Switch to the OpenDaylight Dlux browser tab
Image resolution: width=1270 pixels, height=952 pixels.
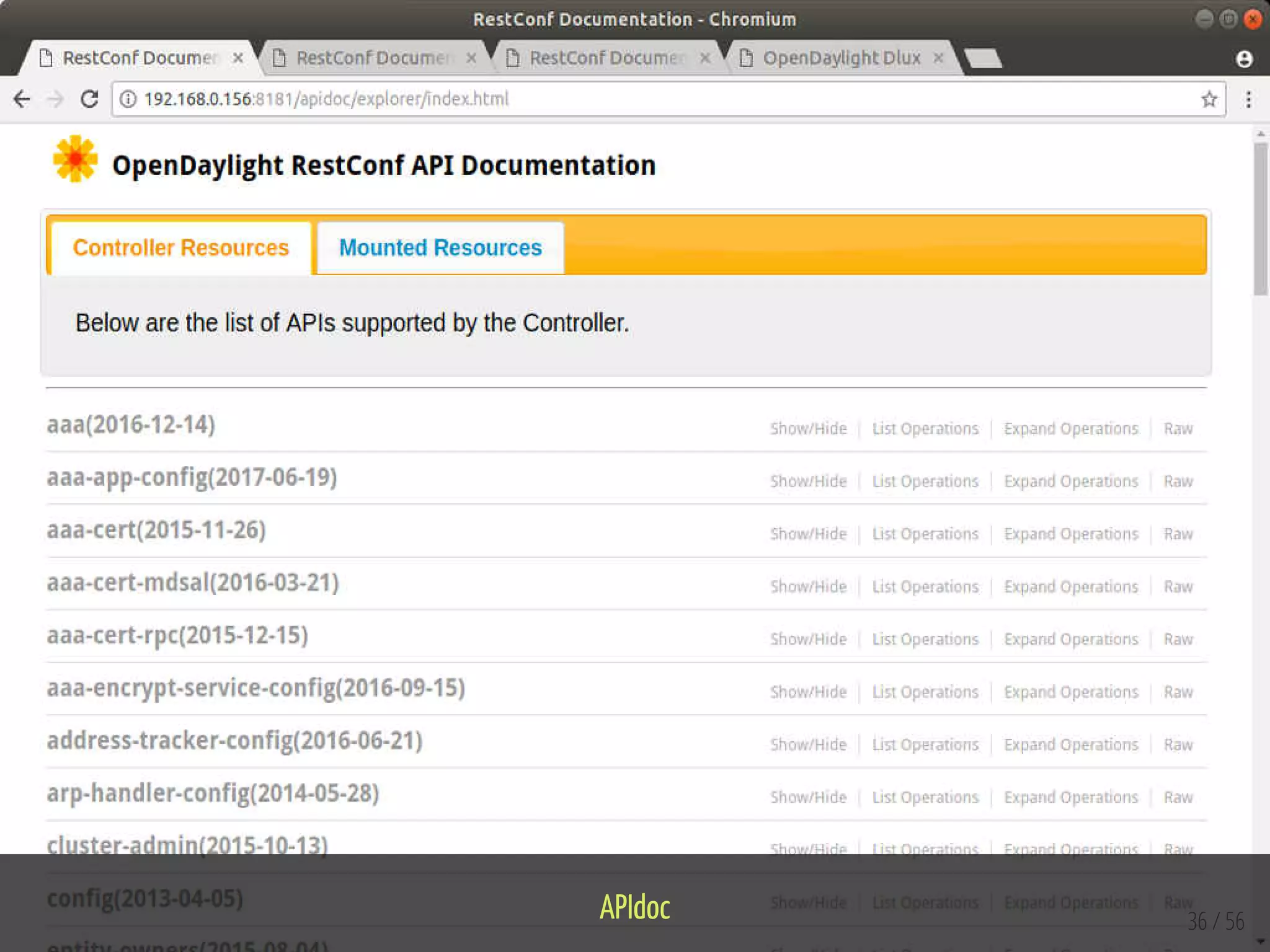[x=841, y=58]
